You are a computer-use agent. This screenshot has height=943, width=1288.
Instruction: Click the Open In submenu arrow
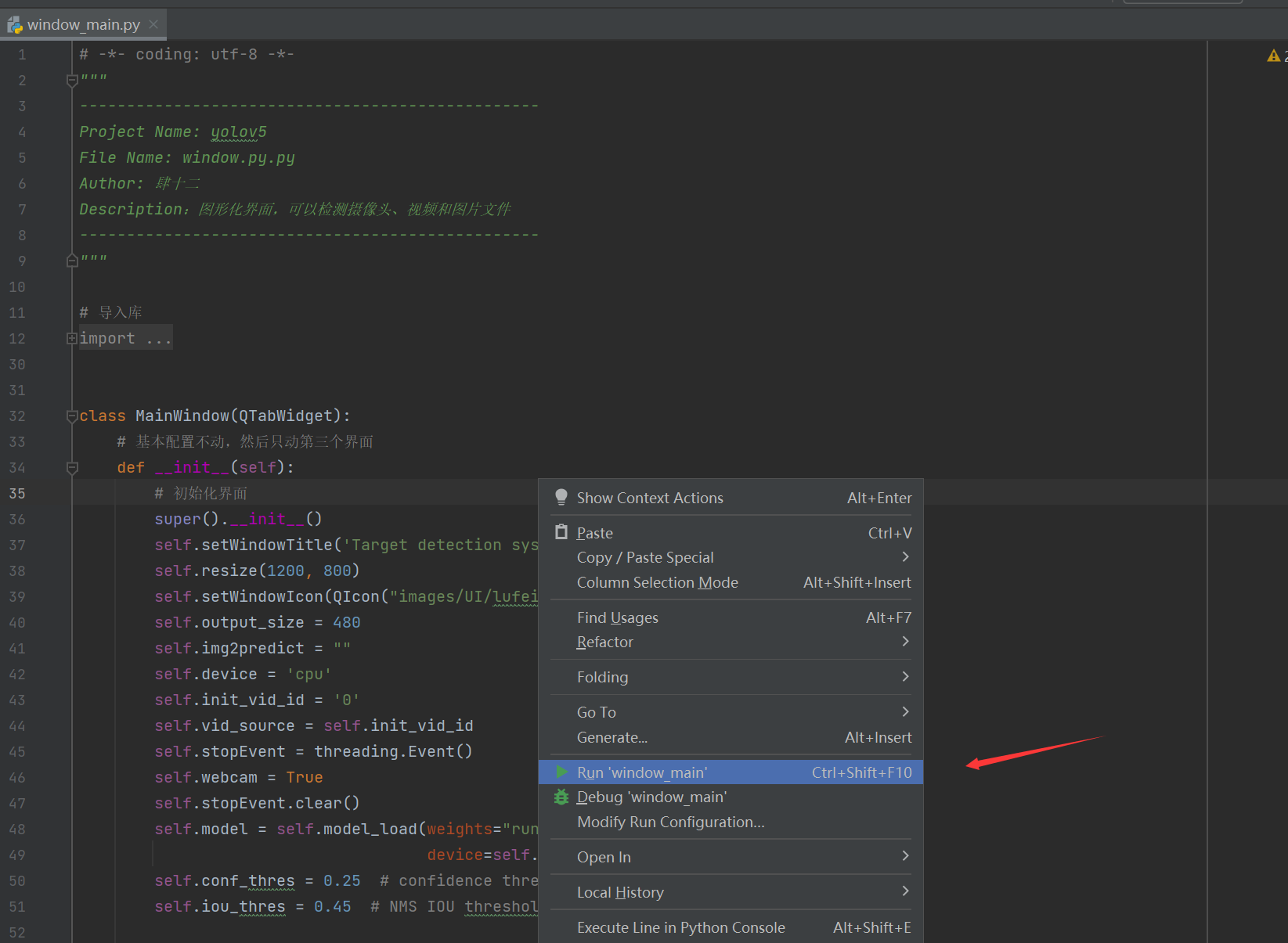906,855
